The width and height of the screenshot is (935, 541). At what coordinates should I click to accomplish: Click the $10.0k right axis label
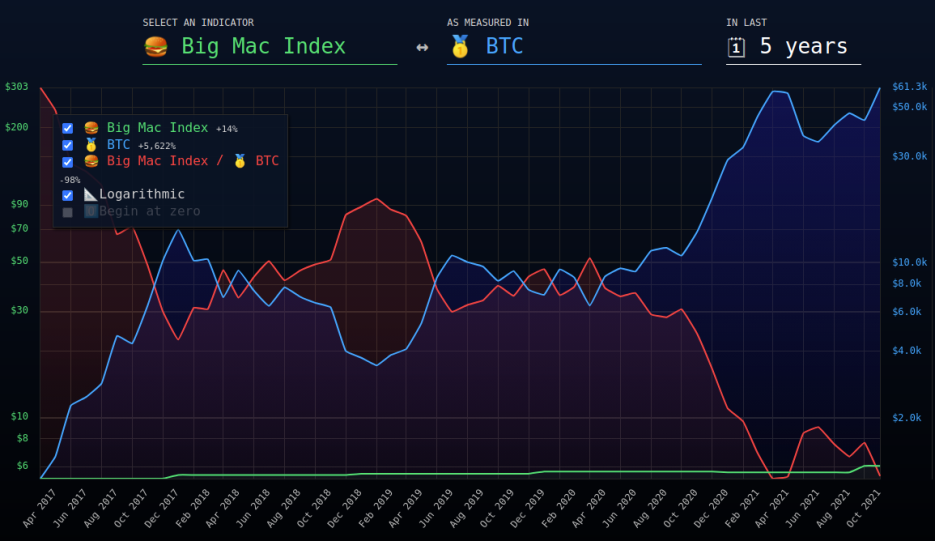click(x=909, y=262)
